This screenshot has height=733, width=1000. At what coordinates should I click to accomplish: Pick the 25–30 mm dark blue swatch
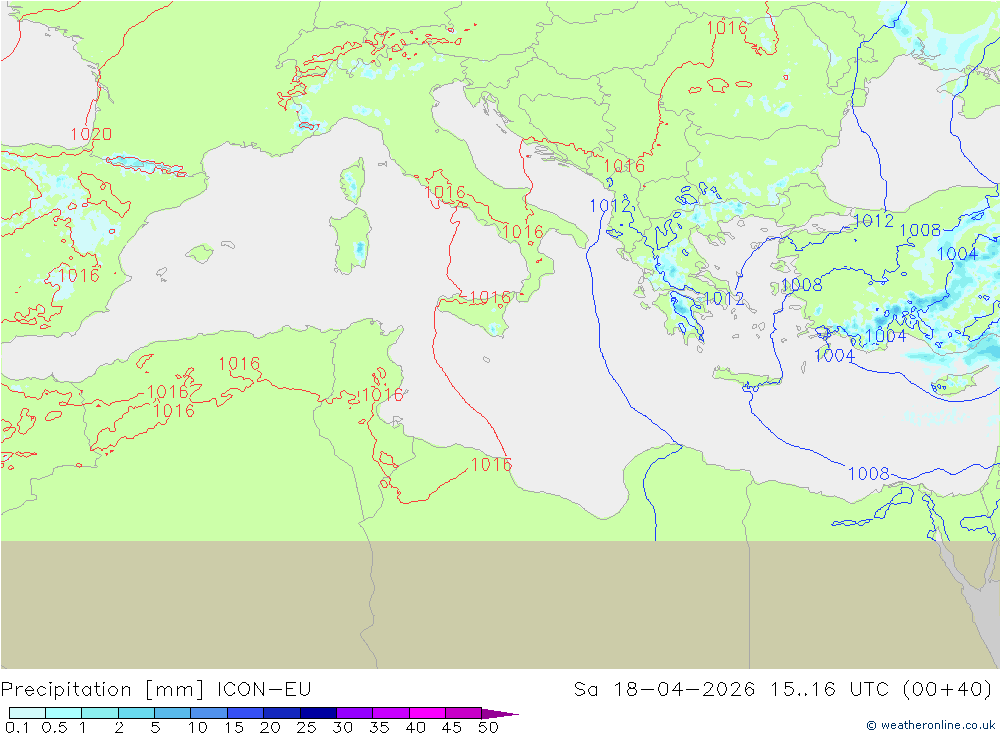point(318,713)
